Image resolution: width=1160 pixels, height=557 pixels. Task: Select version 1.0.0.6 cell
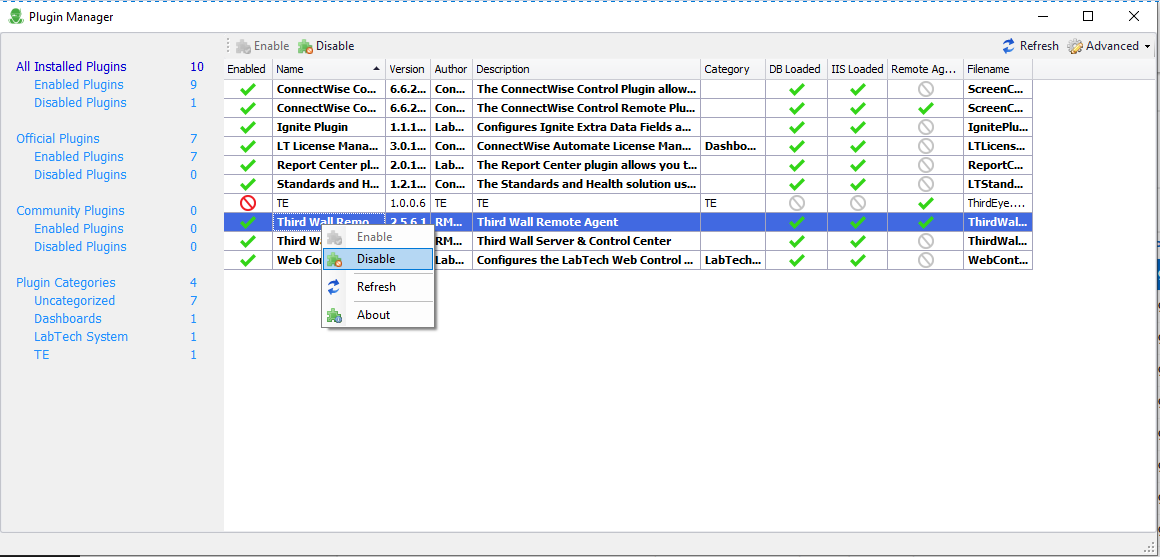coord(408,203)
